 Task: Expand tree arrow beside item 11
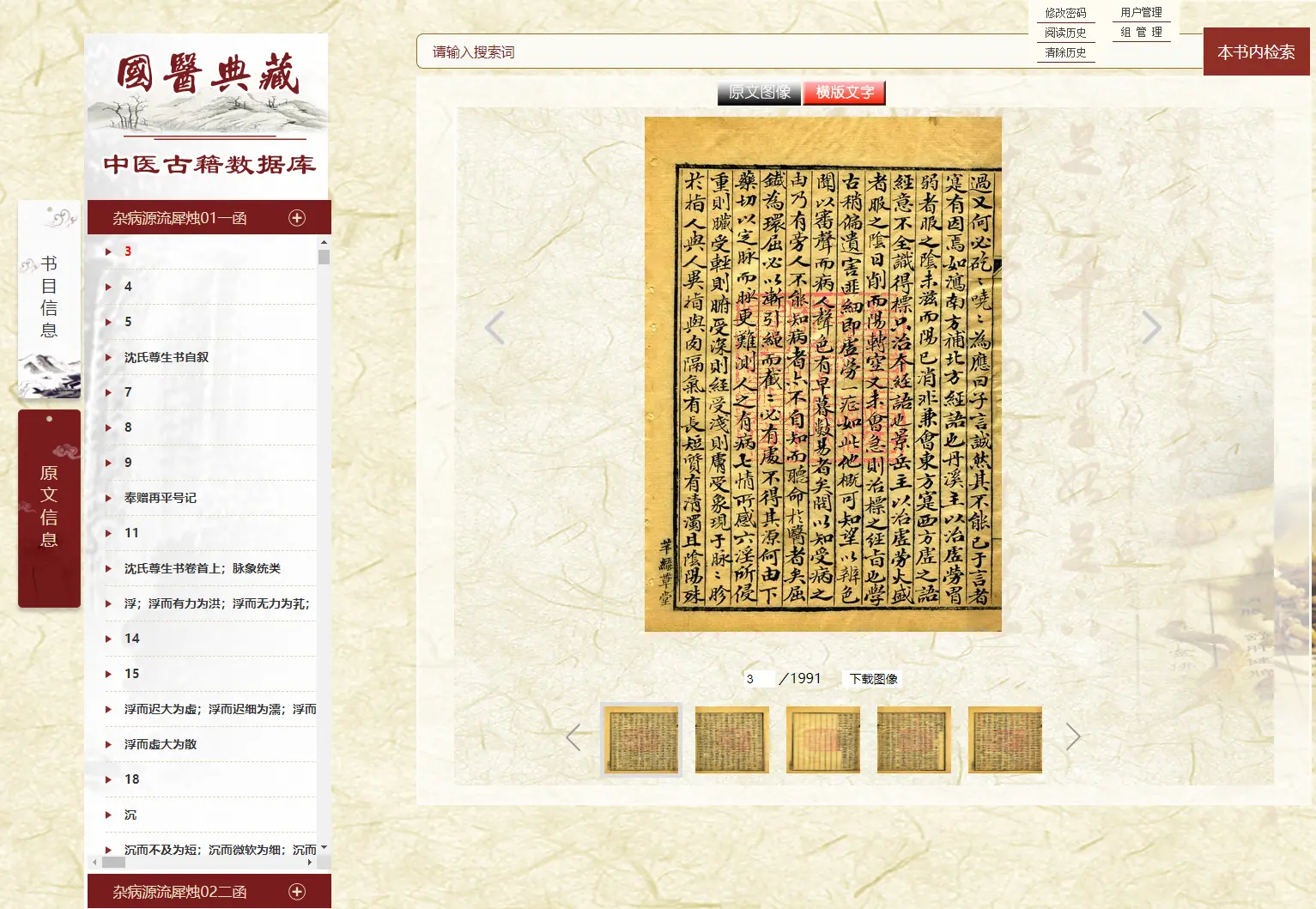click(x=109, y=533)
